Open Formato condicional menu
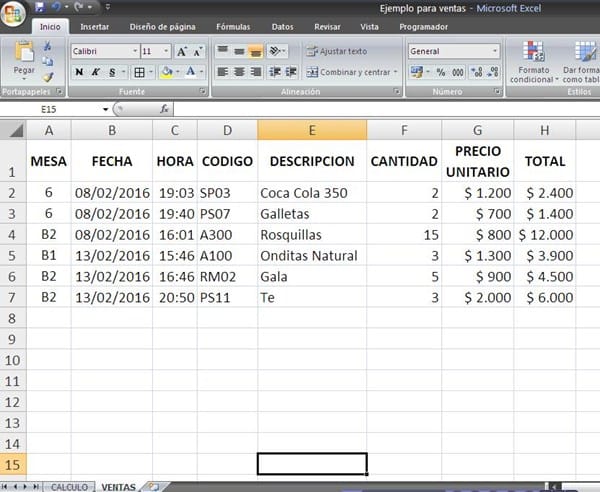The width and height of the screenshot is (600, 492). [534, 62]
